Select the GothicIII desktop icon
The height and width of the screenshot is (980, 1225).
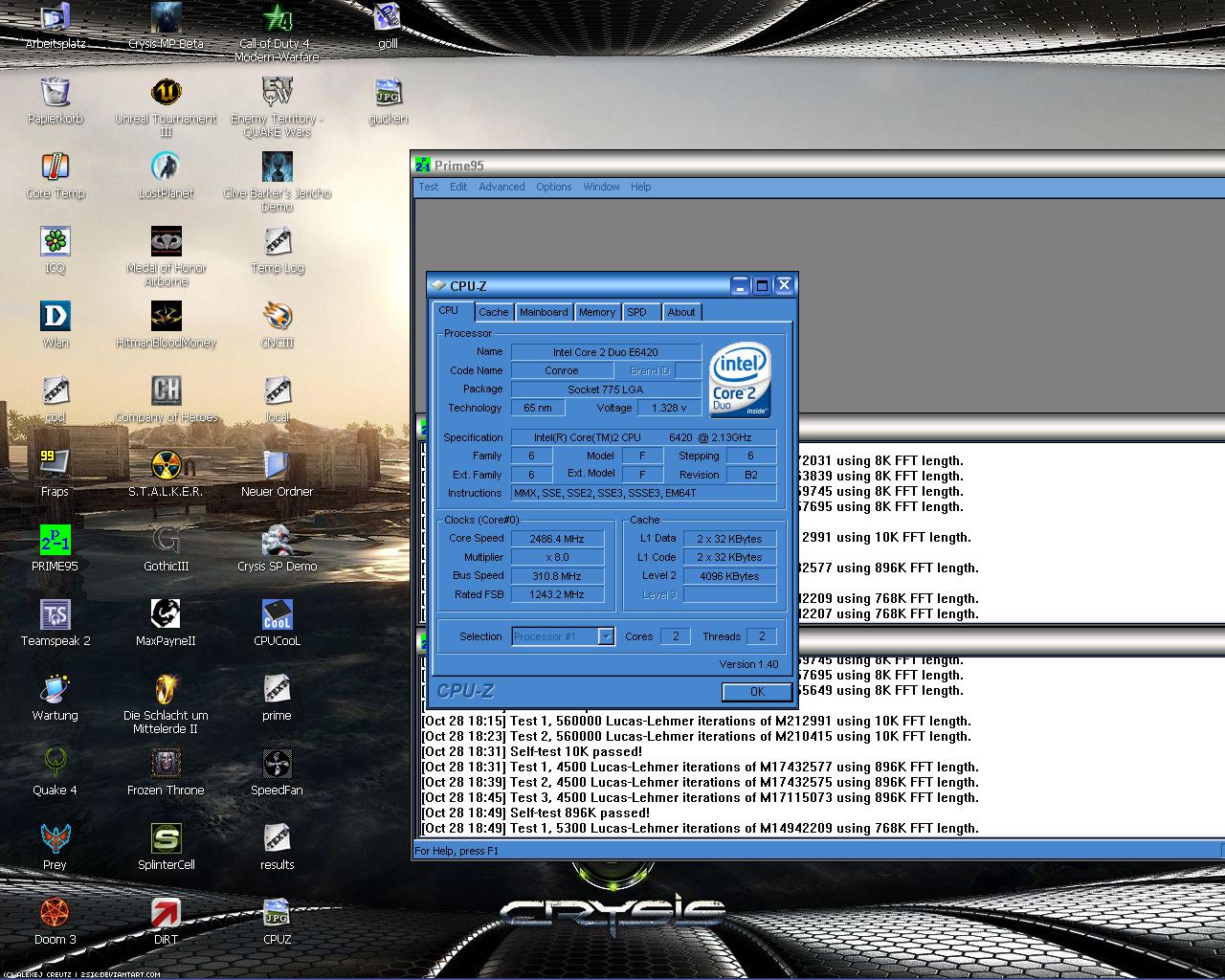click(167, 540)
